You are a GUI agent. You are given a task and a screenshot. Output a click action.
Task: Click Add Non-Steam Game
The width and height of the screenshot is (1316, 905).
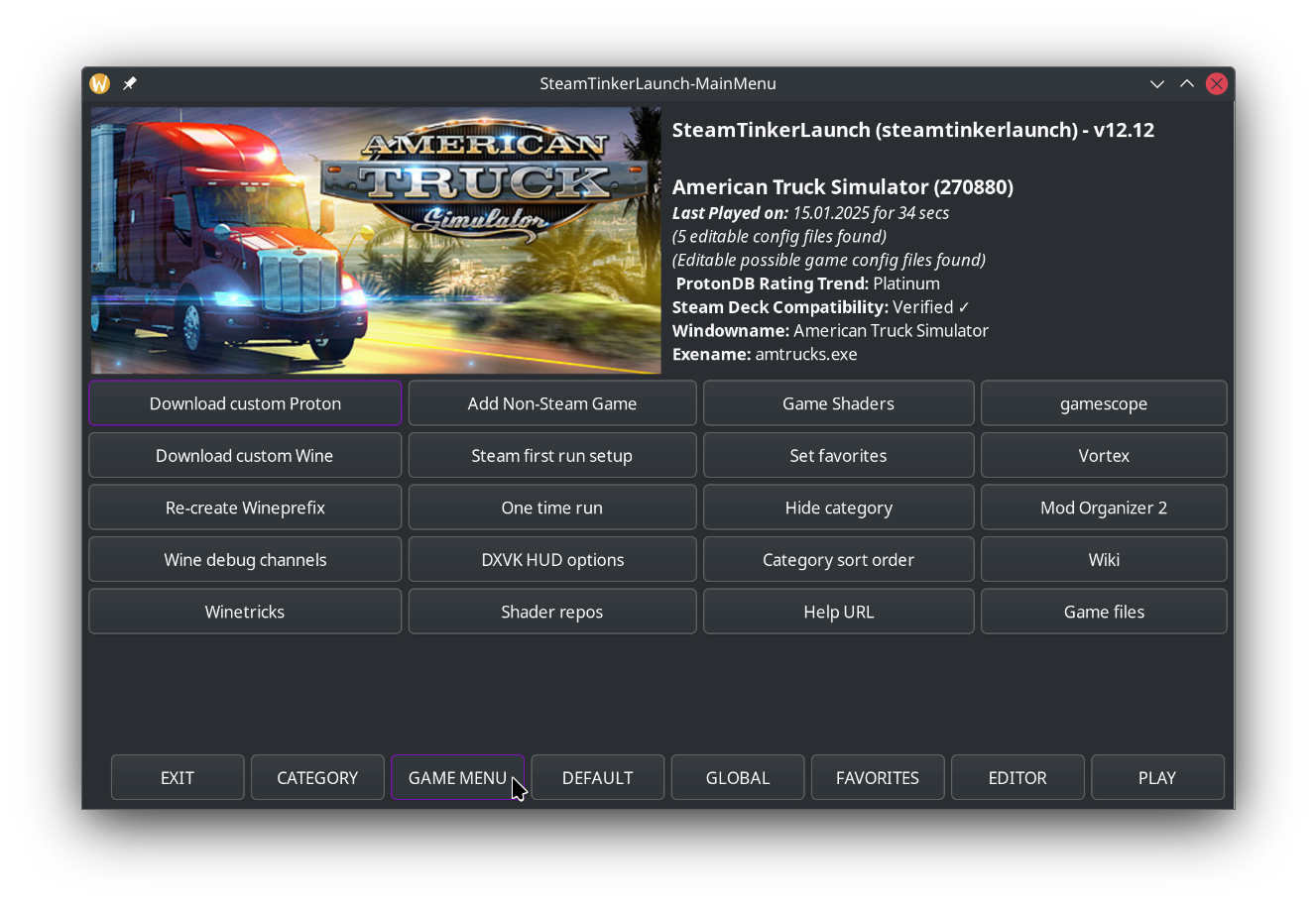(x=552, y=403)
